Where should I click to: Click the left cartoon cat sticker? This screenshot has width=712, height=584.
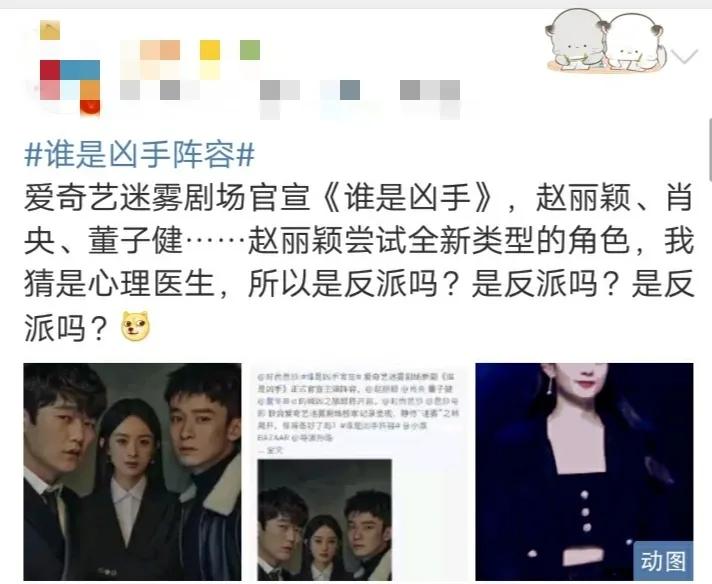point(576,41)
